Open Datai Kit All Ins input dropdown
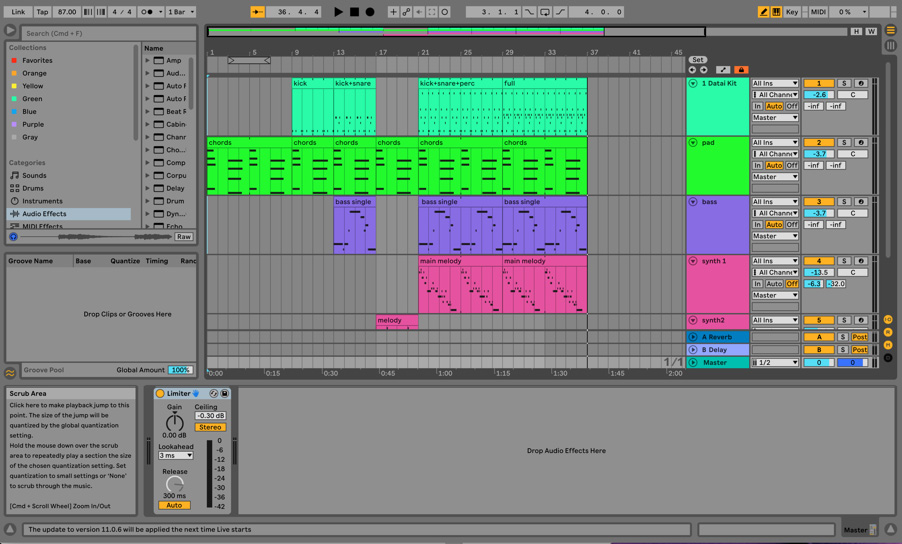The height and width of the screenshot is (544, 902). [x=775, y=83]
